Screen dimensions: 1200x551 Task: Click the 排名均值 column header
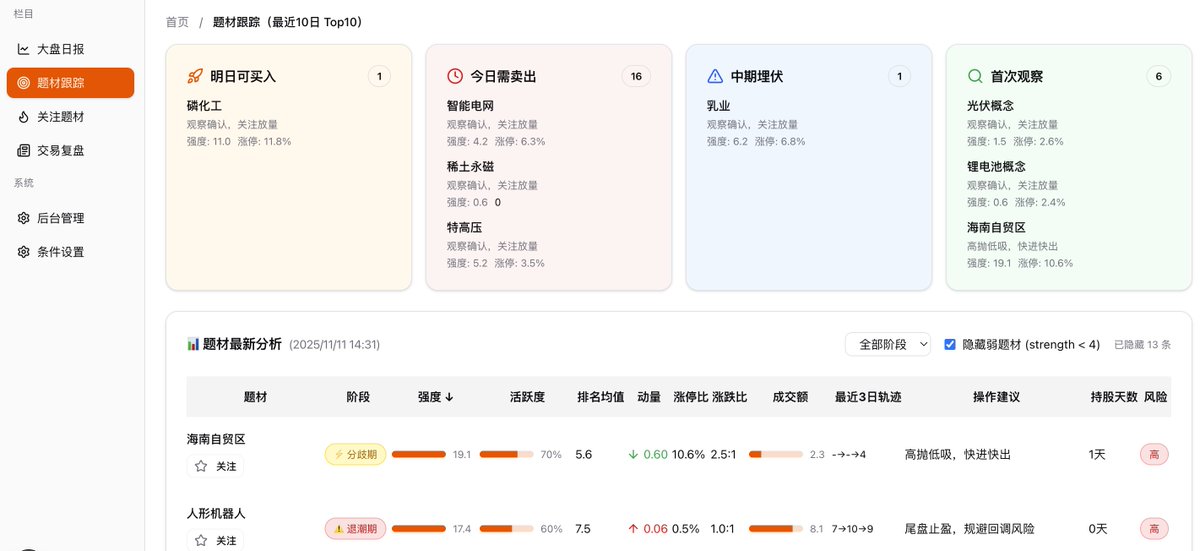click(601, 397)
